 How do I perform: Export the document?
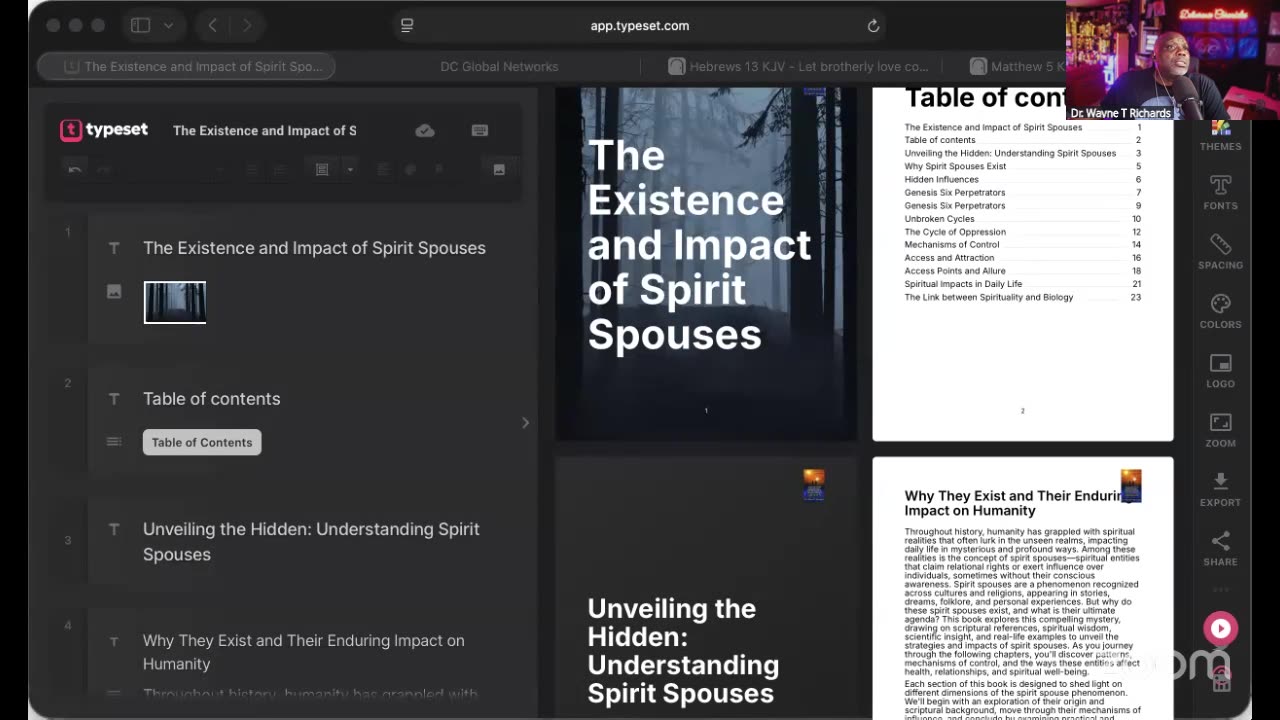tap(1220, 489)
